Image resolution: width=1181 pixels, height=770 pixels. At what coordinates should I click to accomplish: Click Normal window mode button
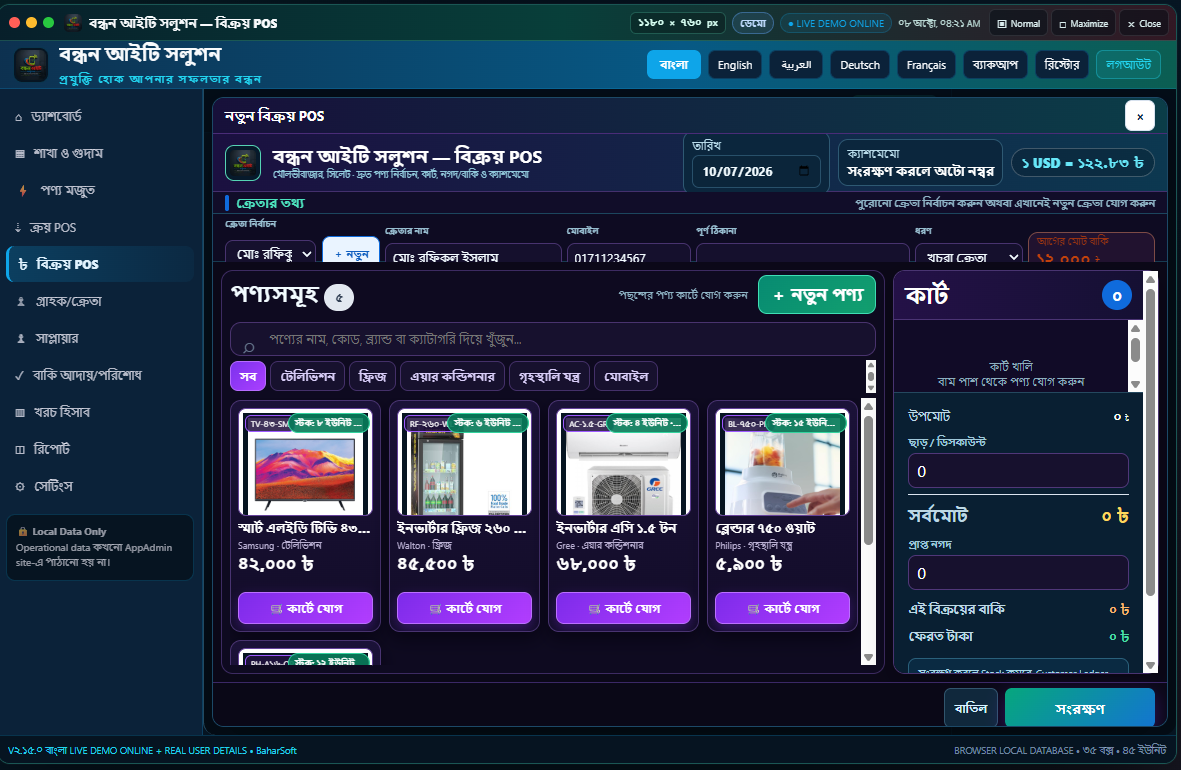pos(1018,23)
